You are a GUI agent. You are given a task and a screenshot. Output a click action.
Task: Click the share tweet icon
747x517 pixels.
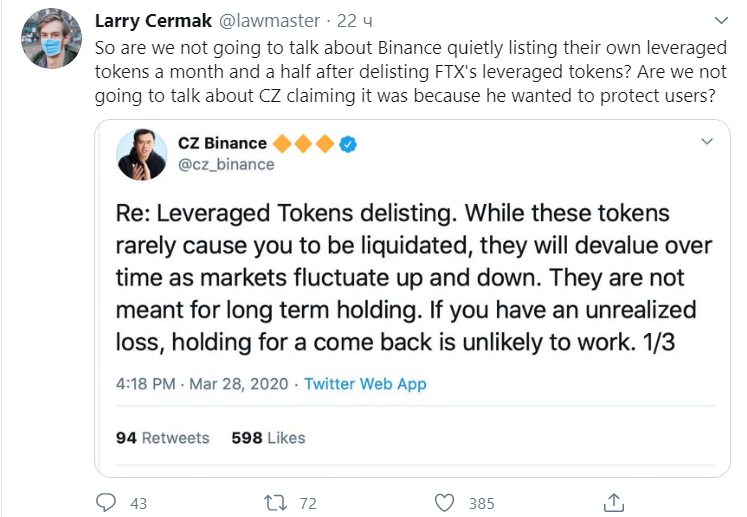pos(616,502)
